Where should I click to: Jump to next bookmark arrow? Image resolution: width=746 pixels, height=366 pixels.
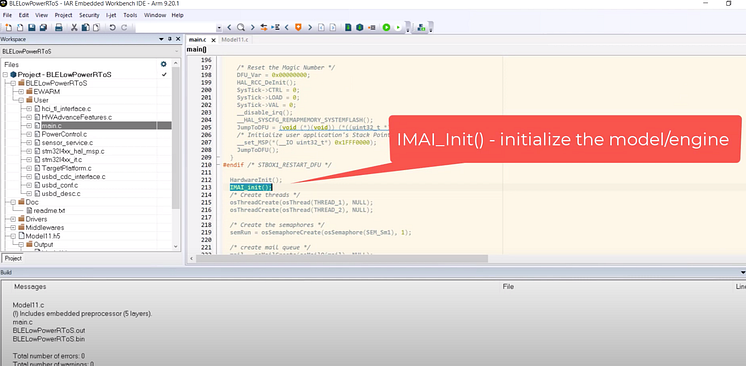(310, 28)
